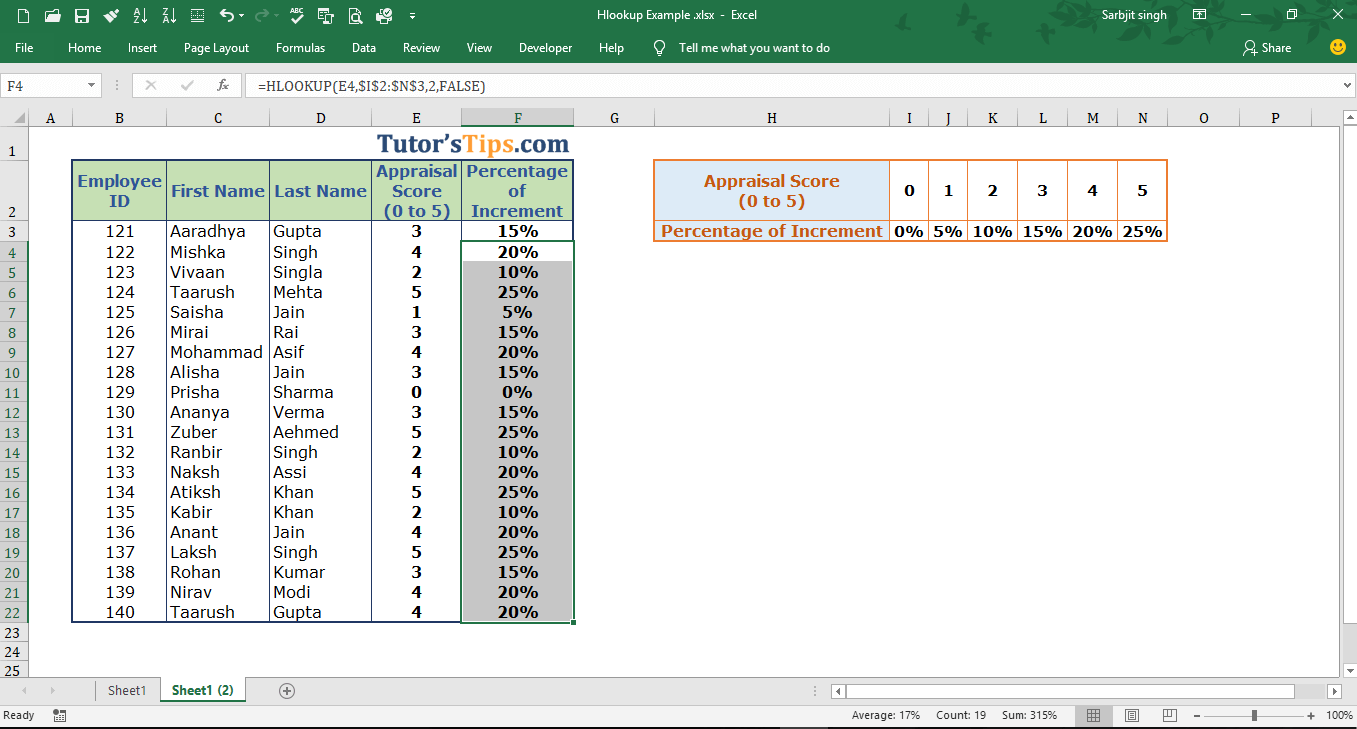The height and width of the screenshot is (729, 1357).
Task: Customize Quick Access Toolbar dropdown
Action: click(x=412, y=16)
